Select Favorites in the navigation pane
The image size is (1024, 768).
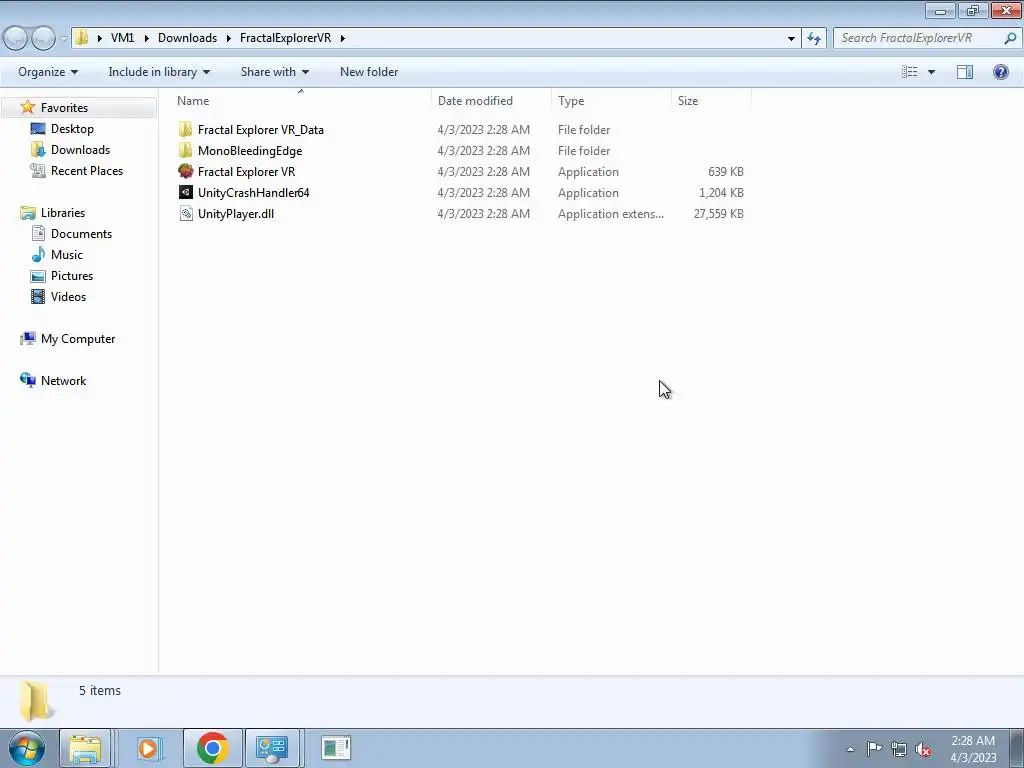point(64,107)
